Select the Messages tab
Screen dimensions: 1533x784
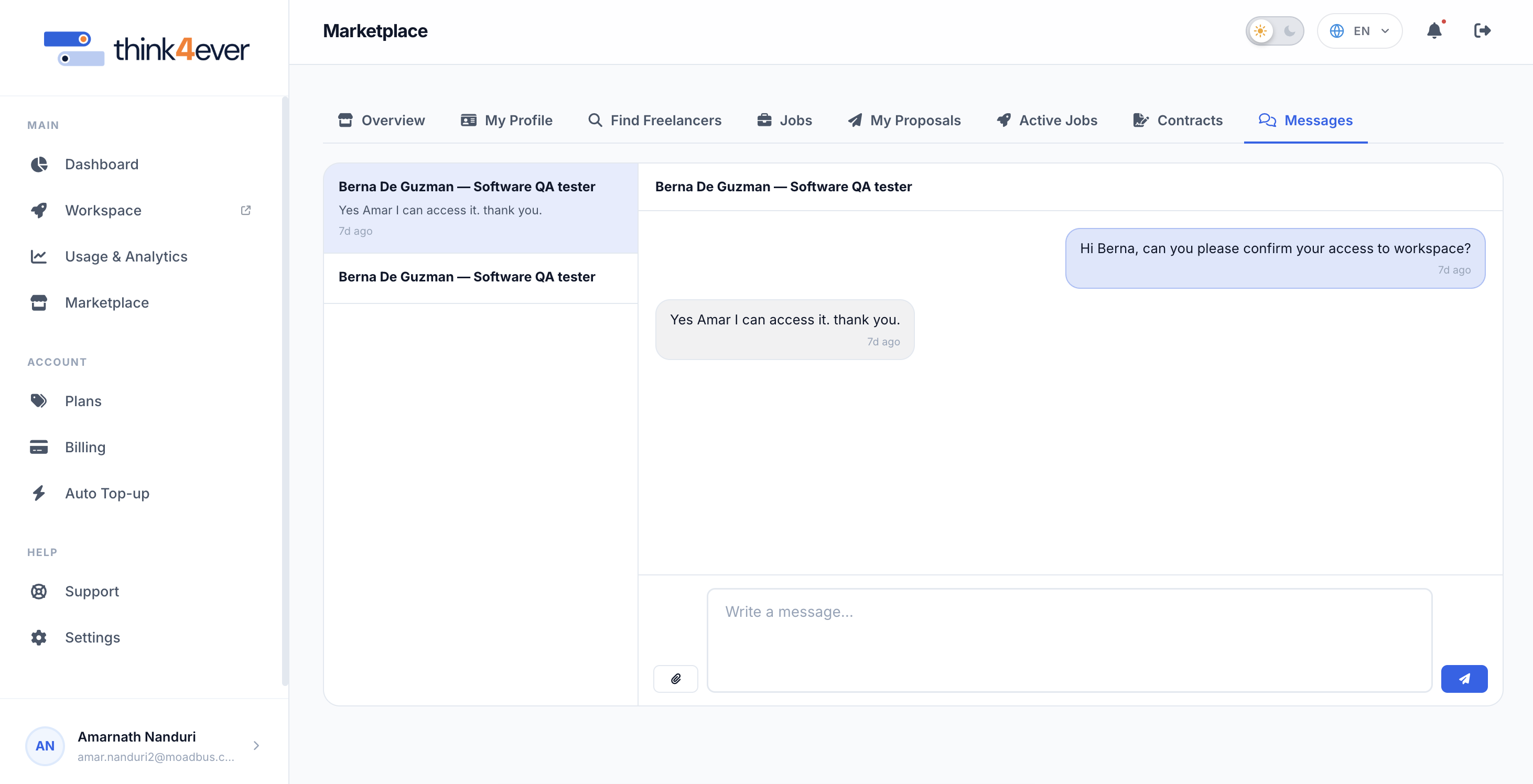click(x=1305, y=120)
